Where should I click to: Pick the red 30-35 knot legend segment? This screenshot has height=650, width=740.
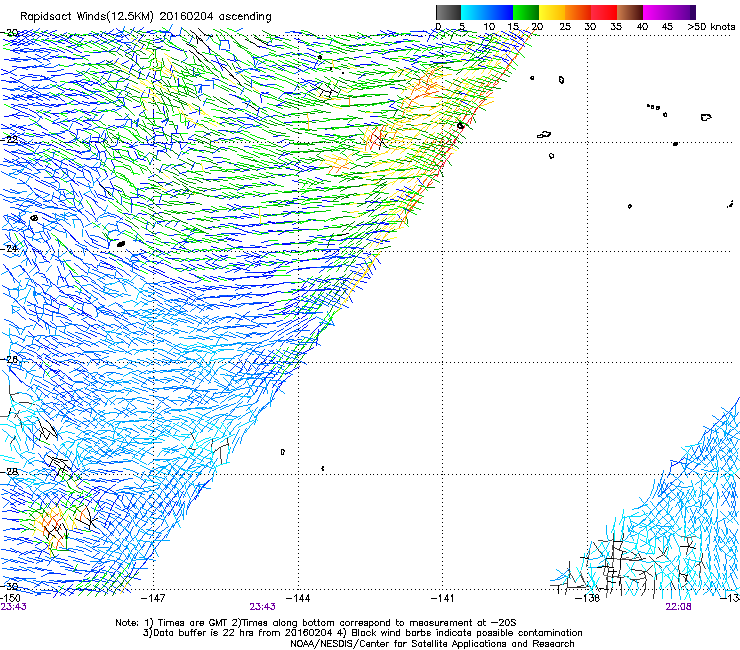(x=604, y=12)
